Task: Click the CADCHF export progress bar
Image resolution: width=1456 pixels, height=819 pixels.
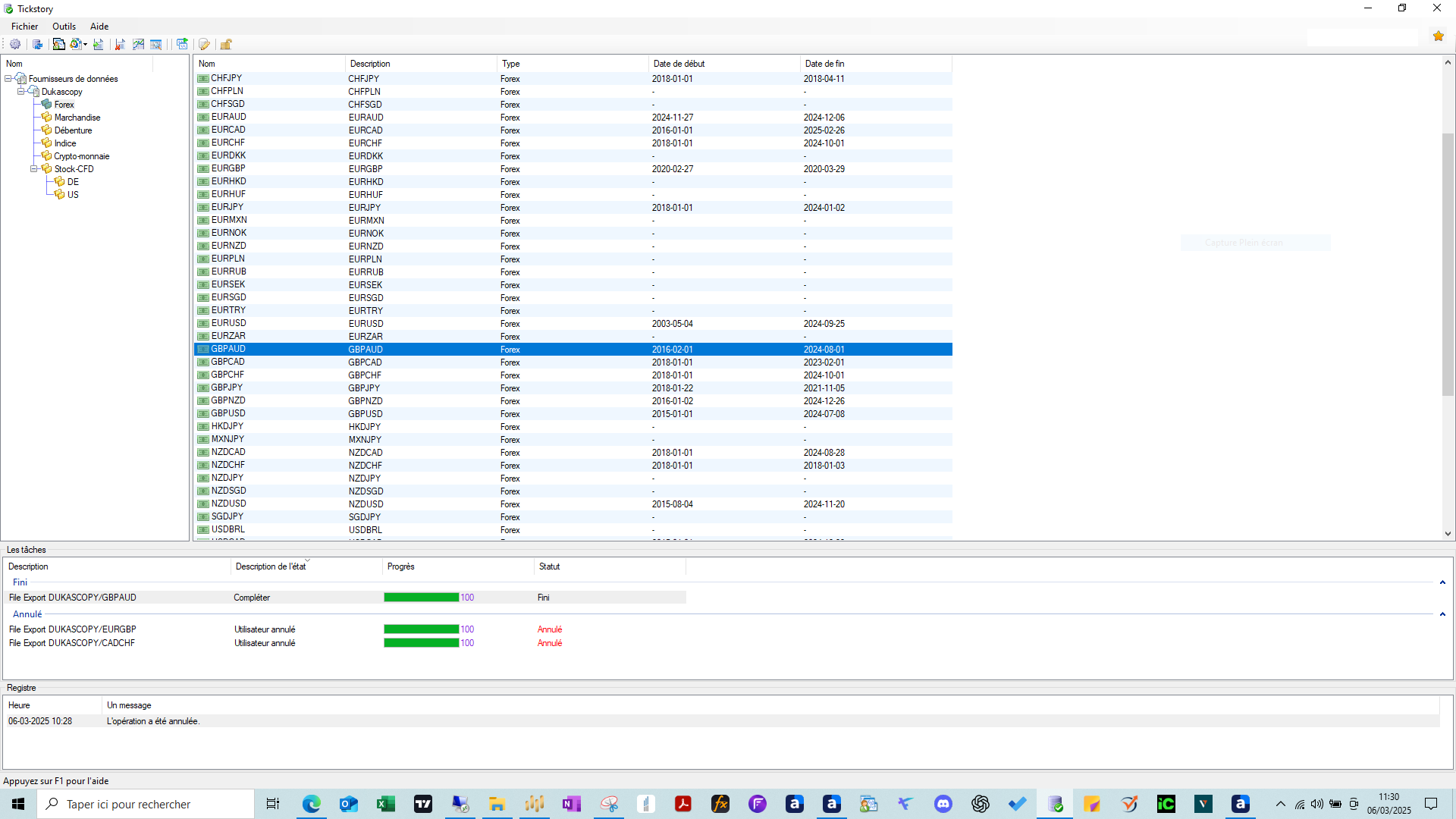Action: tap(421, 643)
